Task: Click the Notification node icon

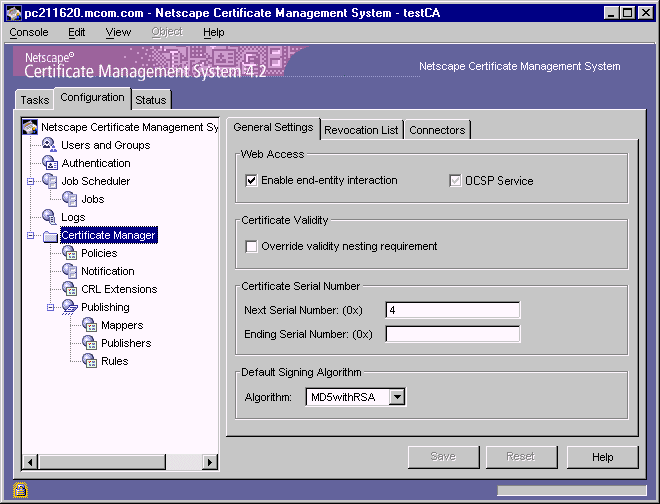Action: (x=69, y=271)
